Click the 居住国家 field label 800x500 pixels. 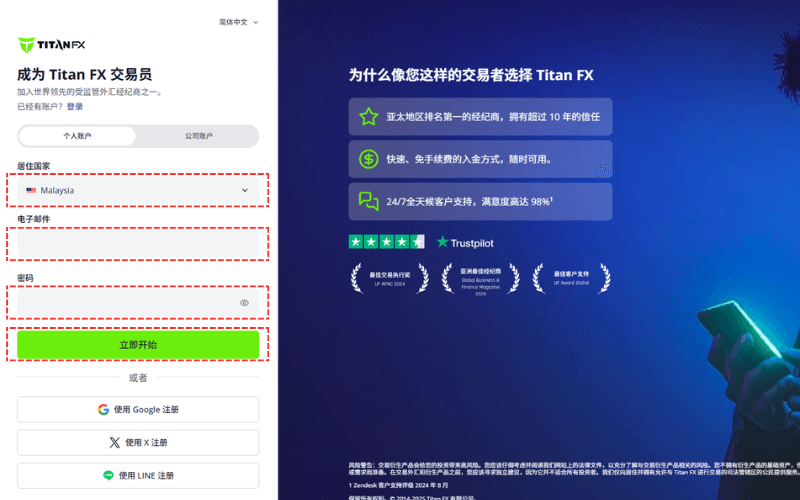coord(34,166)
